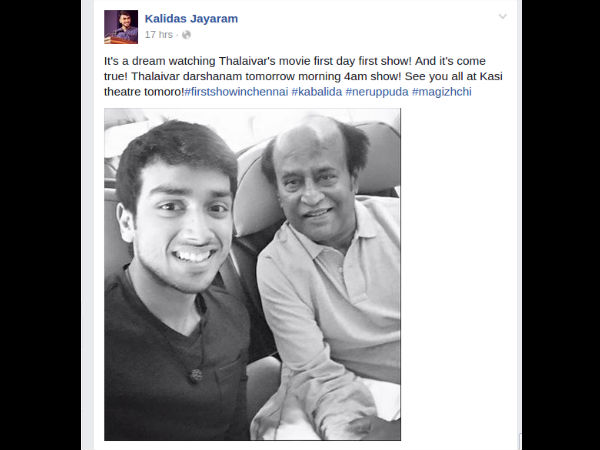Open the post options chevron menu
The height and width of the screenshot is (450, 600).
(x=502, y=16)
